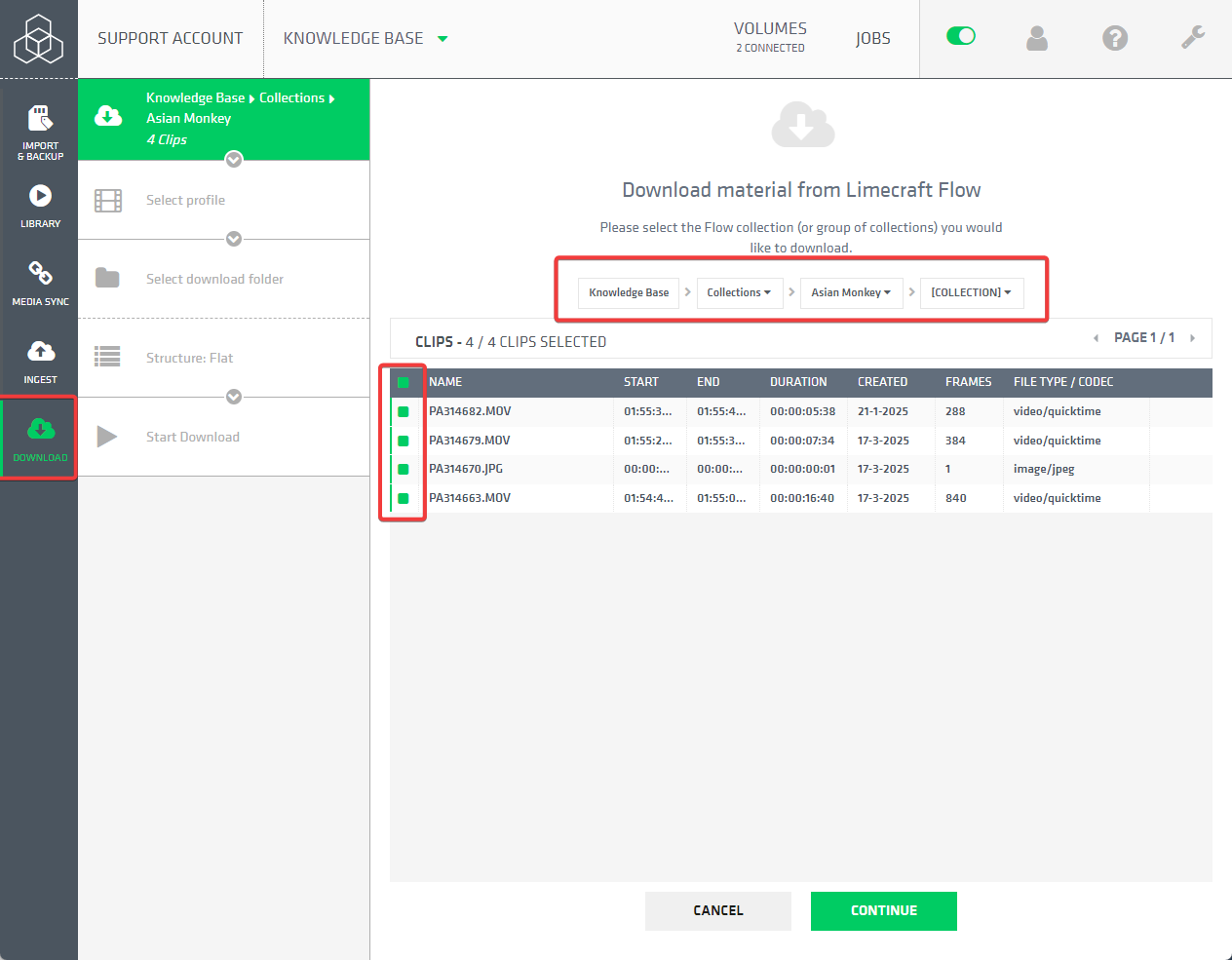The image size is (1232, 960).
Task: Uncheck clip PA314670.JPG
Action: (404, 469)
